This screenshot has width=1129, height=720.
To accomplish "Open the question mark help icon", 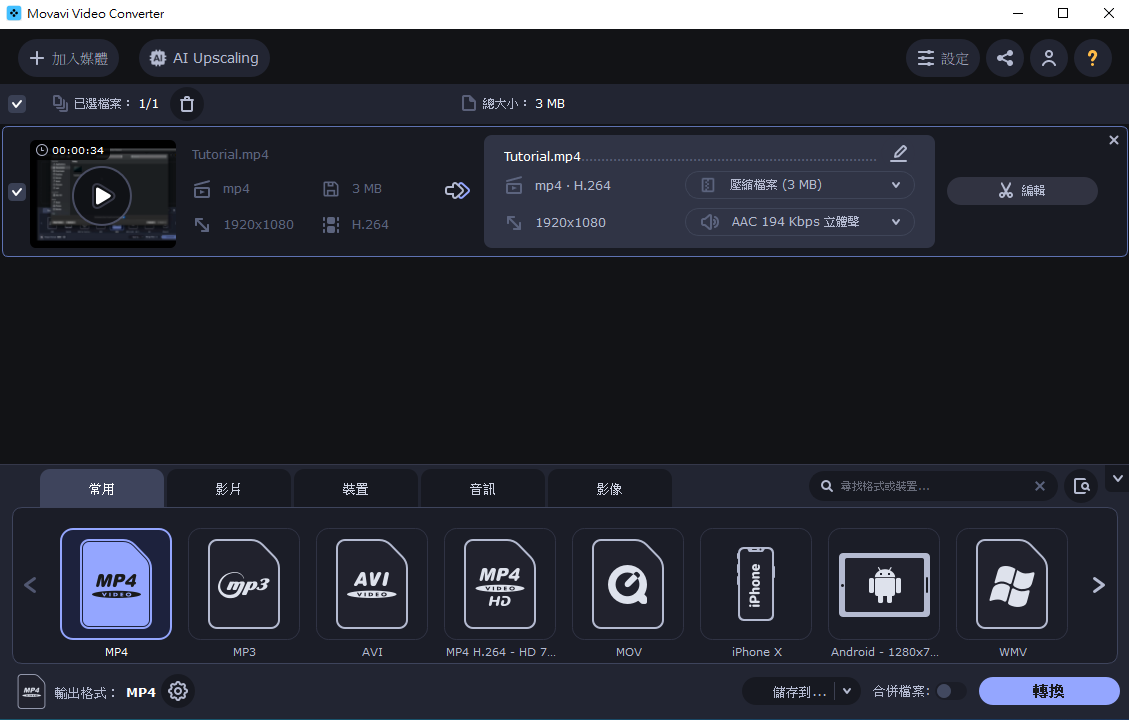I will [1092, 58].
